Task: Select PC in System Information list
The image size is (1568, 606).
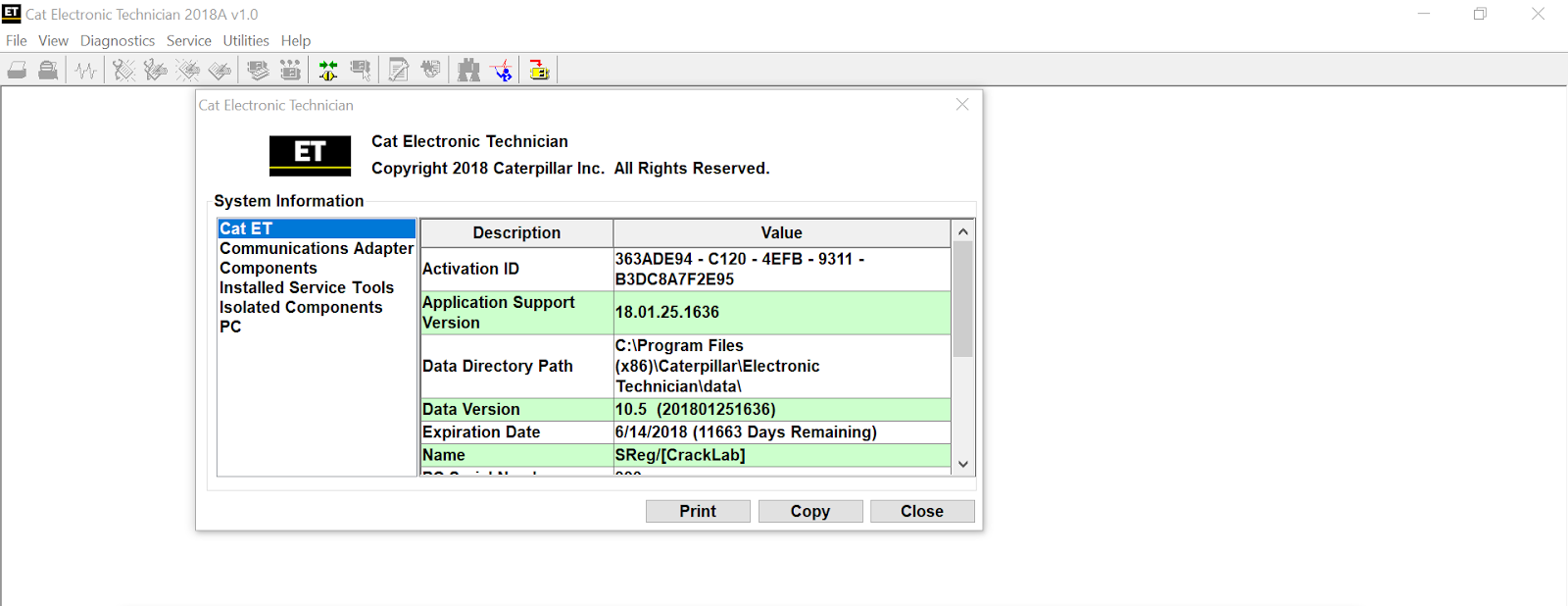Action: coord(317,327)
